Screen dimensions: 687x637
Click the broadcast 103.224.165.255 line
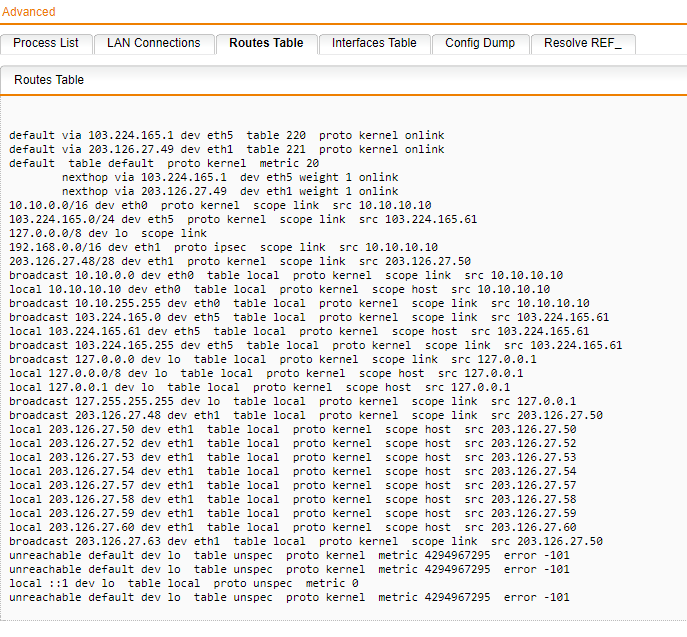pos(315,346)
